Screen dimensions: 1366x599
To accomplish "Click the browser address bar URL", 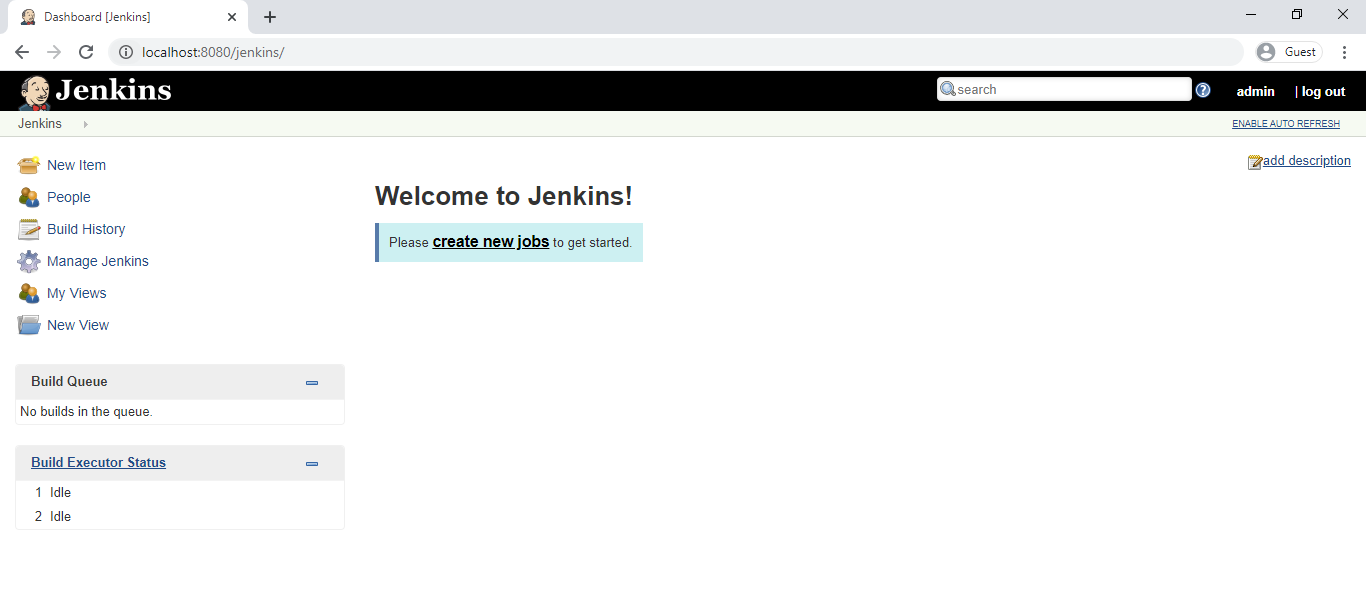I will 213,52.
